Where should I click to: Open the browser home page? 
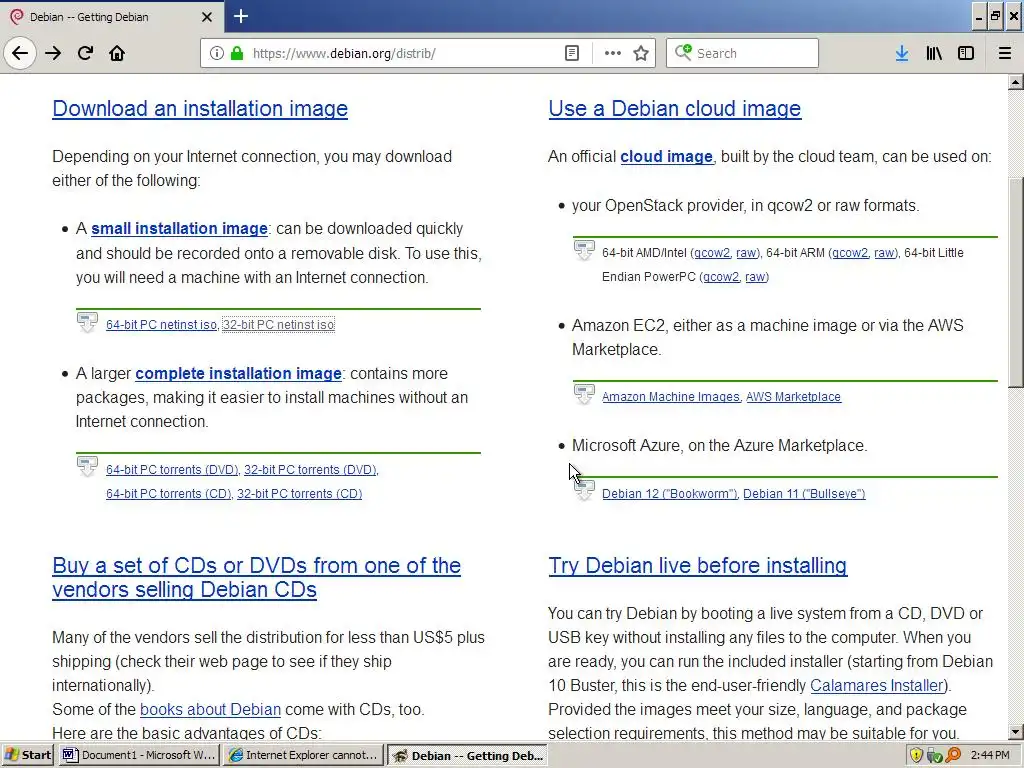coord(117,53)
